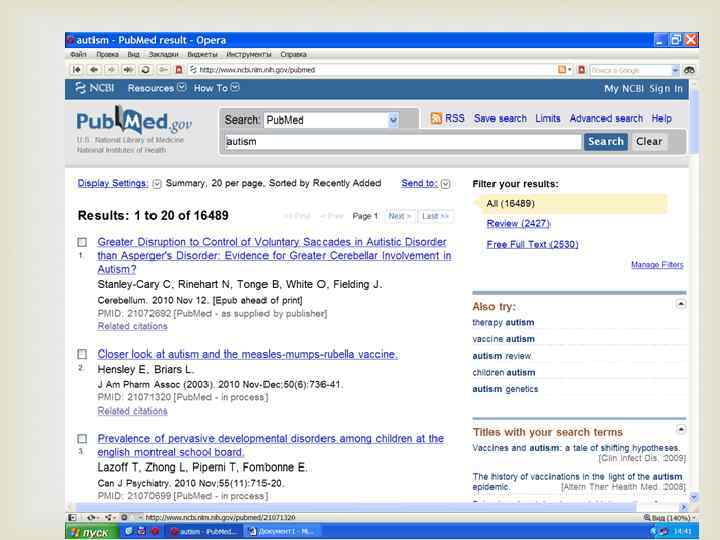720x540 pixels.
Task: Filter results by Free Full Text
Action: click(533, 244)
